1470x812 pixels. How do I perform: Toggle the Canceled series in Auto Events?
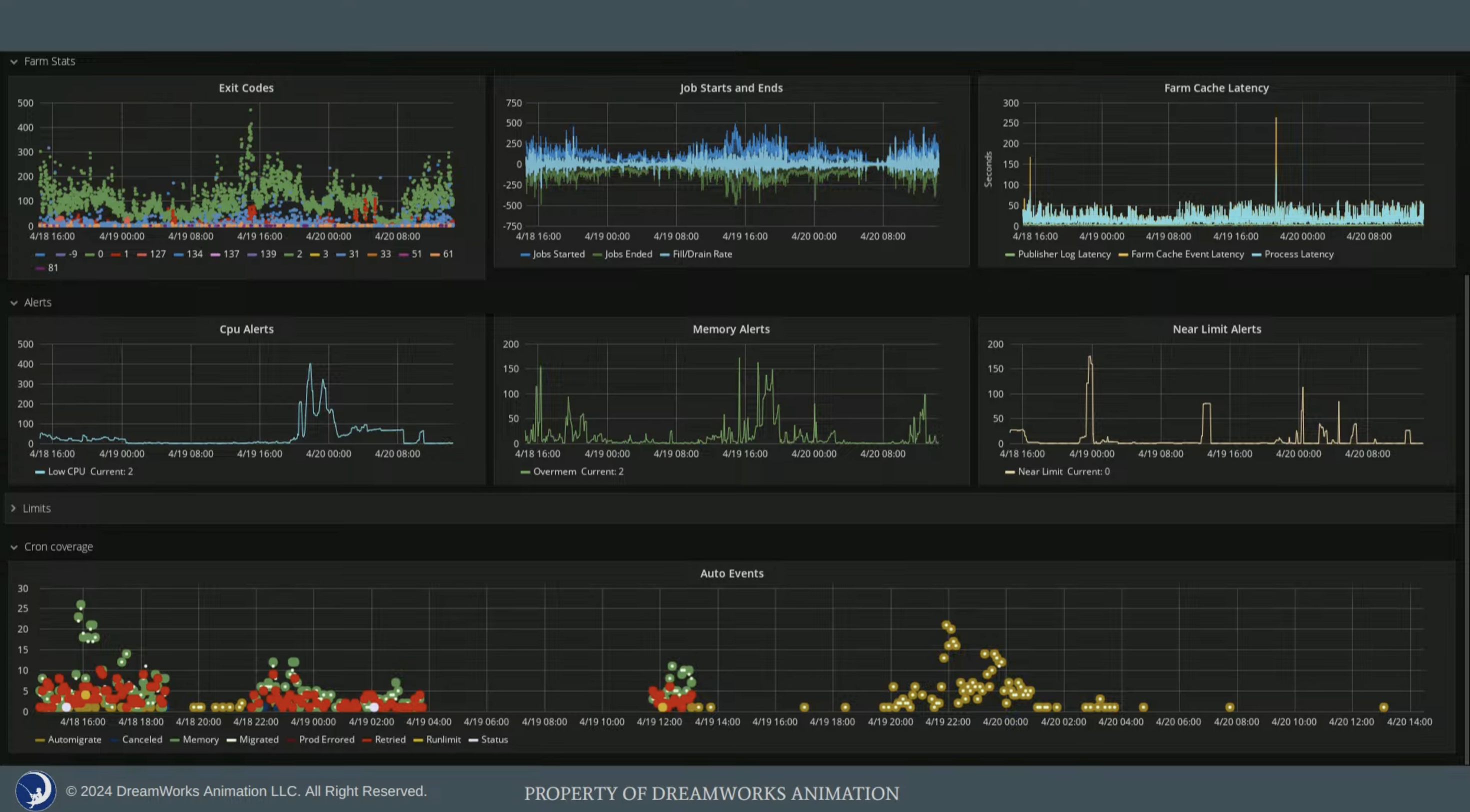point(141,739)
